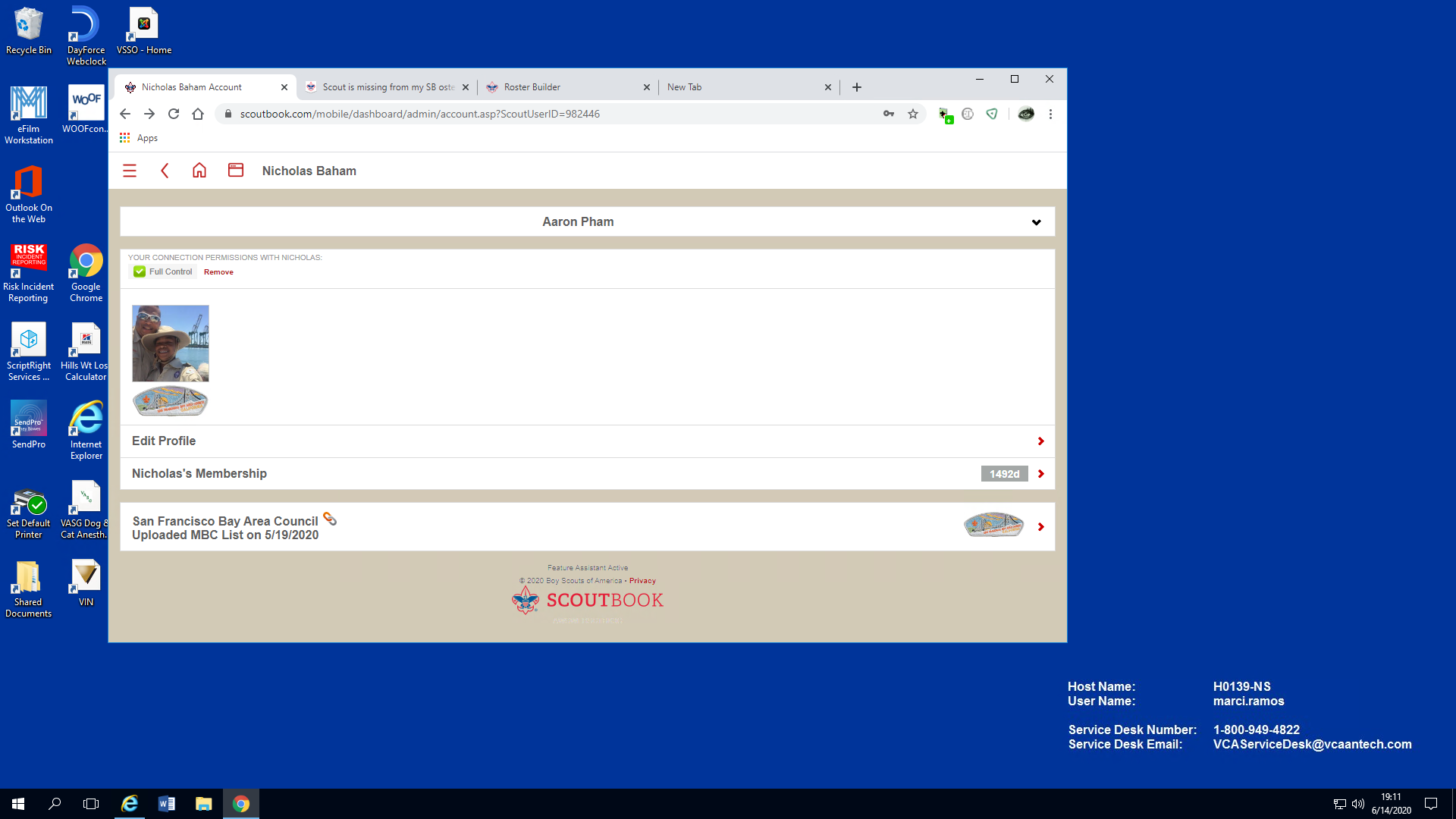The width and height of the screenshot is (1456, 819).
Task: Open the Scoutbook hamburger menu
Action: [x=130, y=171]
